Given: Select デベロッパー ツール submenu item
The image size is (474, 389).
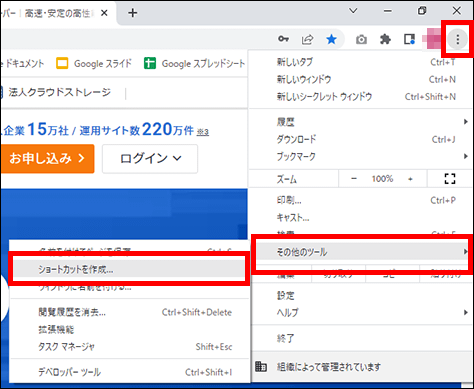Looking at the screenshot, I should (130, 372).
